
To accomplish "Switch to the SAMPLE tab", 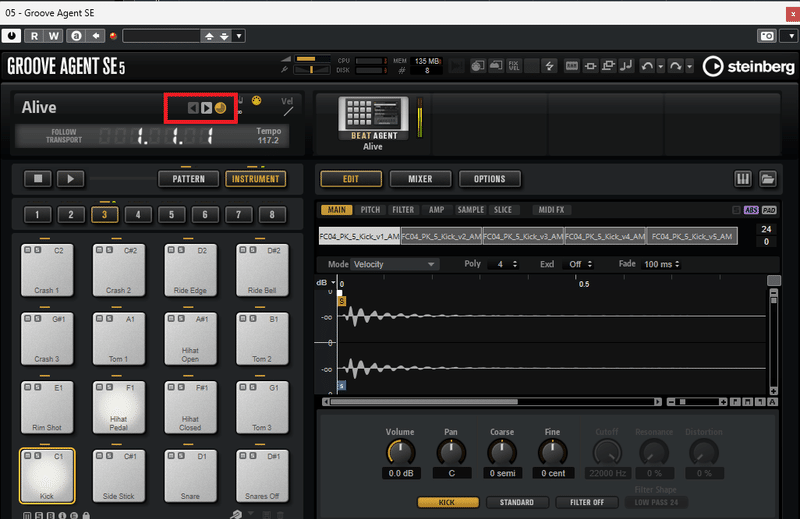I will point(470,210).
